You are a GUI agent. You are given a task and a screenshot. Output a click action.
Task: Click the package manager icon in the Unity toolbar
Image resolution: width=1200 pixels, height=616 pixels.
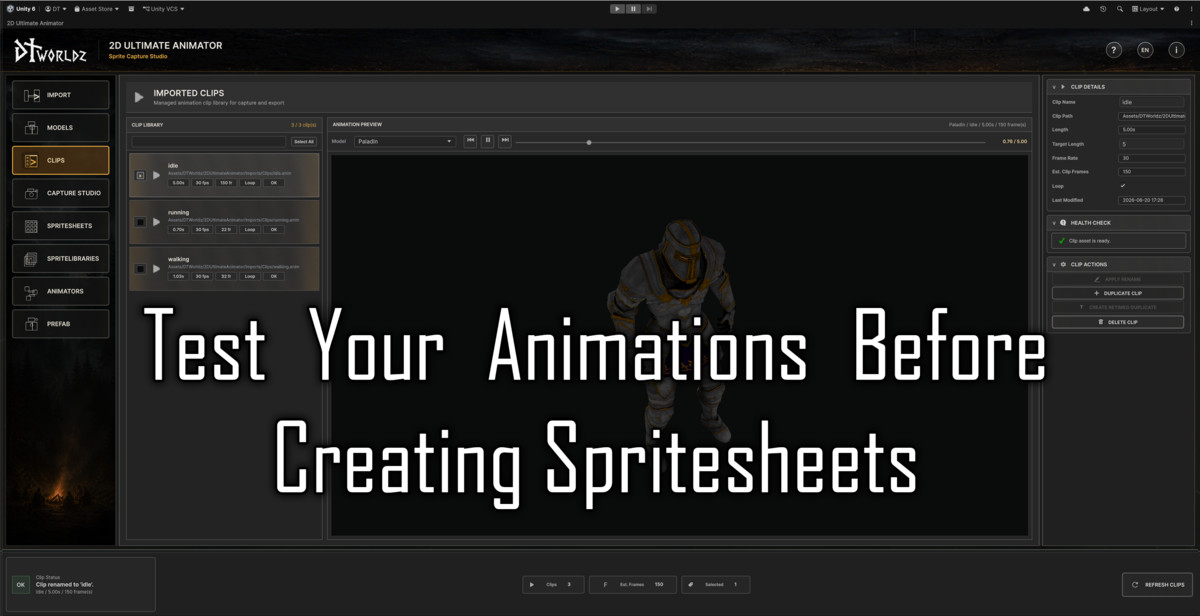(131, 9)
